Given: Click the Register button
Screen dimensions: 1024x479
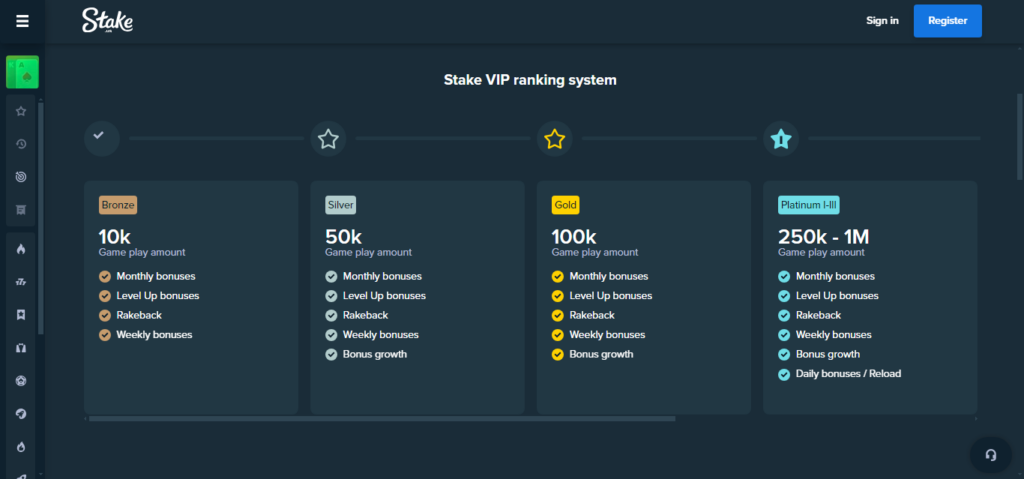Looking at the screenshot, I should 948,21.
